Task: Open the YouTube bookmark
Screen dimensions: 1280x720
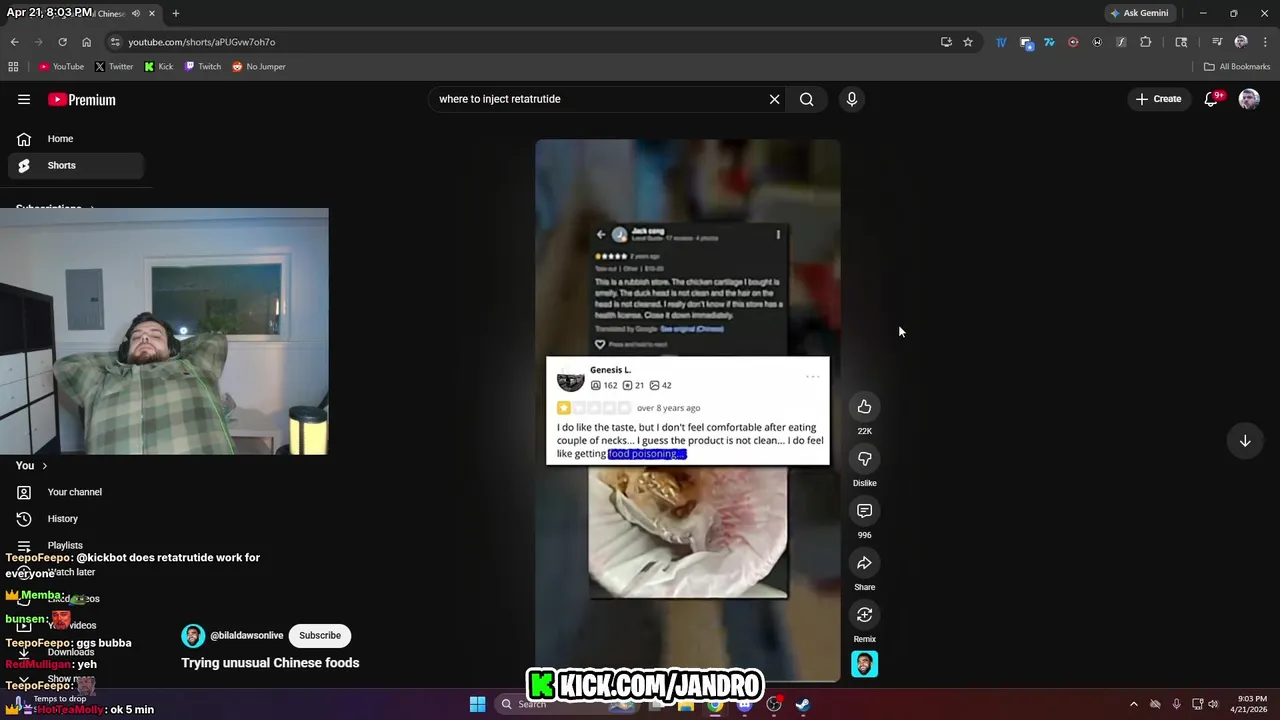Action: (x=61, y=67)
